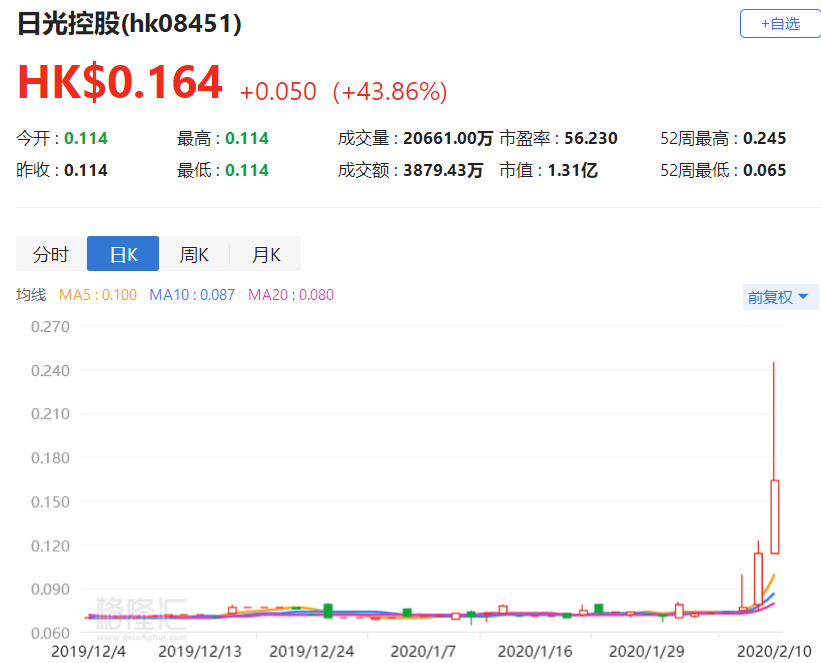The width and height of the screenshot is (821, 663).
Task: Click the 昨收 value 0.114
Action: pyautogui.click(x=85, y=170)
